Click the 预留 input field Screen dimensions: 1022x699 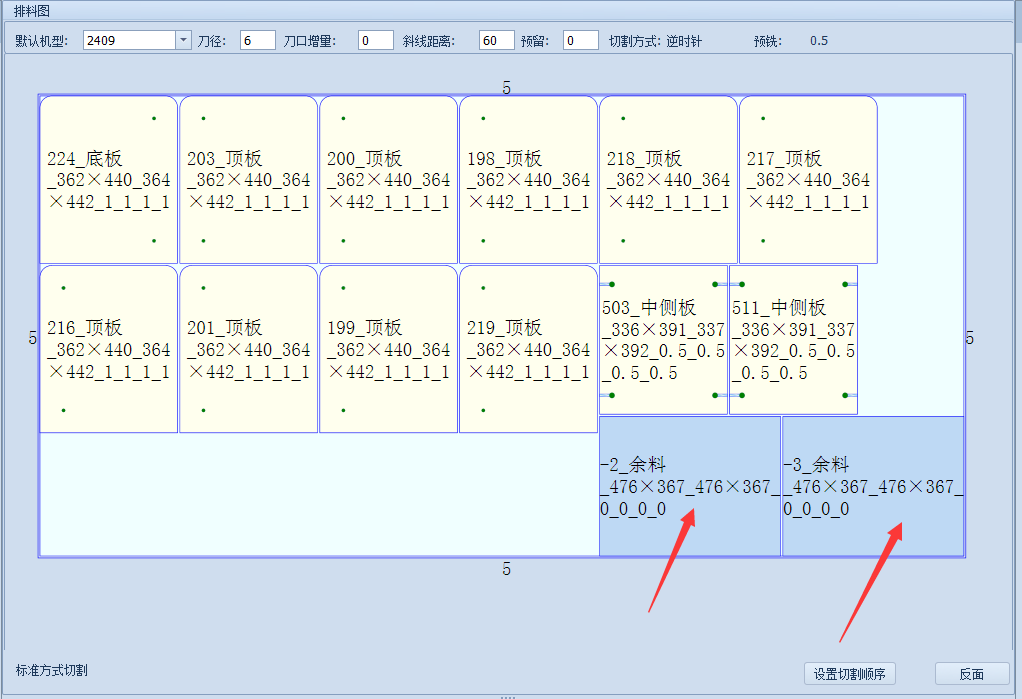[580, 41]
